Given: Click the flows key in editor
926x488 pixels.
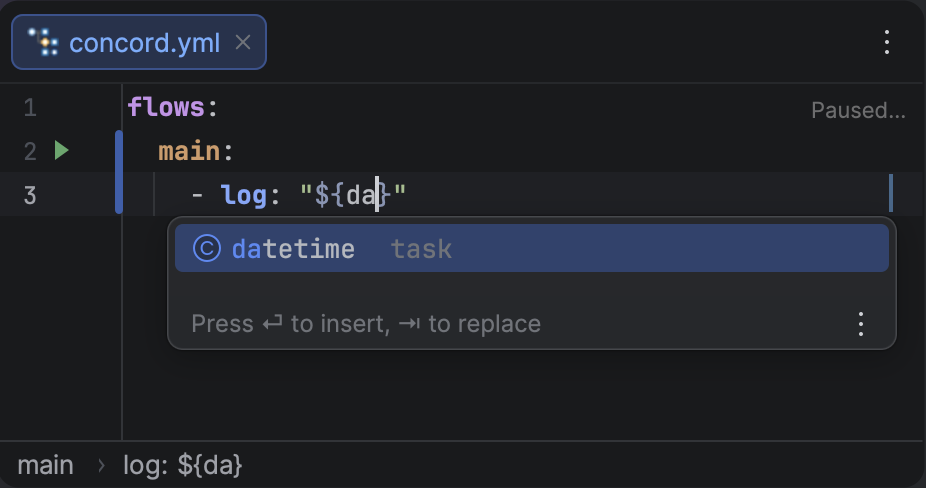Looking at the screenshot, I should [166, 108].
